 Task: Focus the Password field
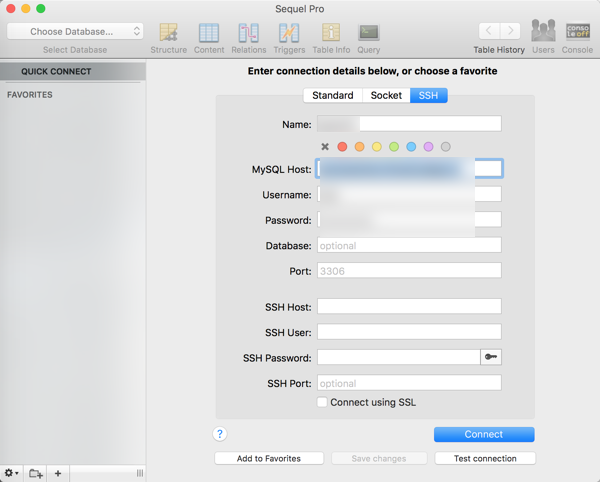409,220
